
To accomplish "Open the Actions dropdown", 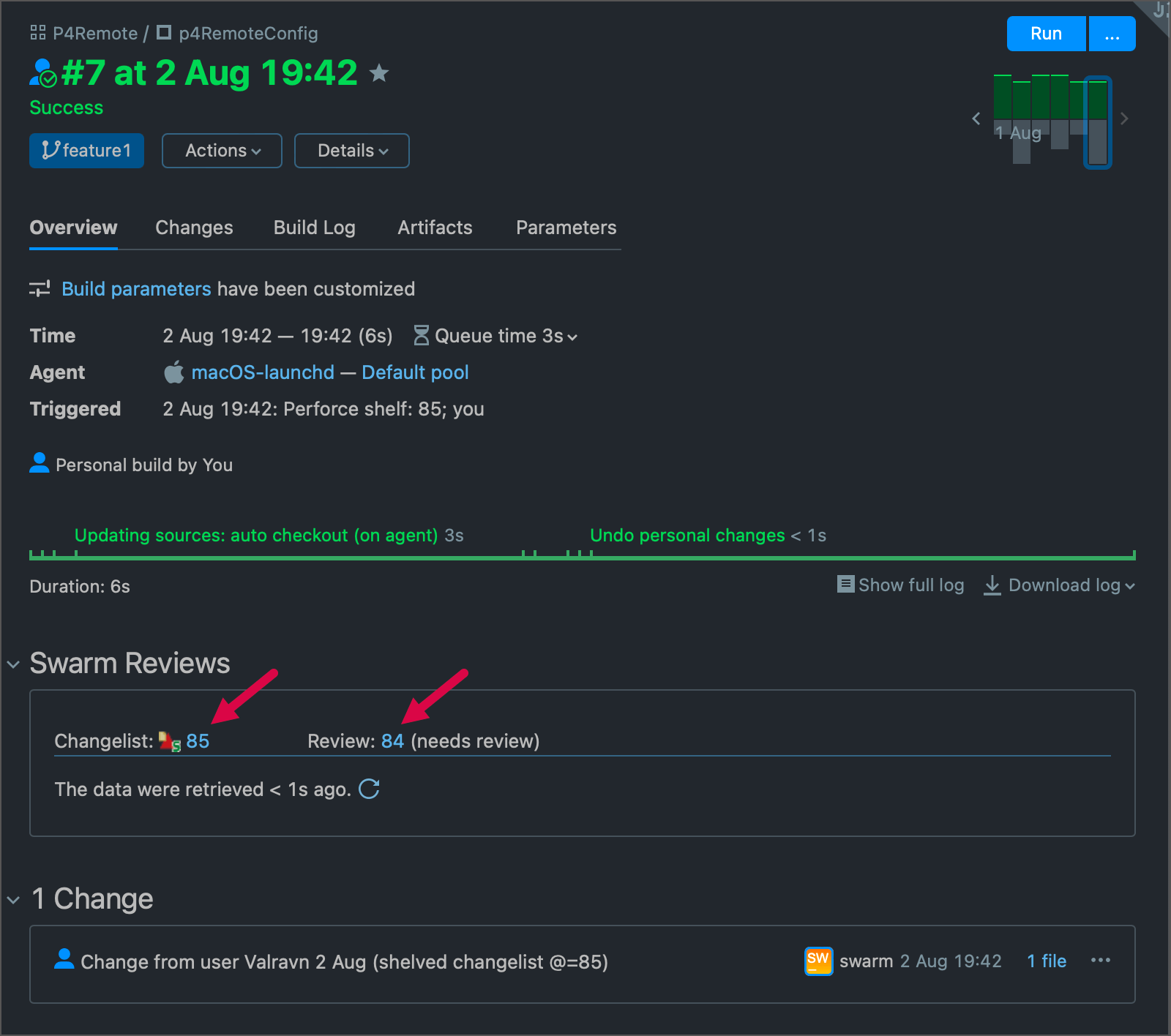I will point(222,151).
